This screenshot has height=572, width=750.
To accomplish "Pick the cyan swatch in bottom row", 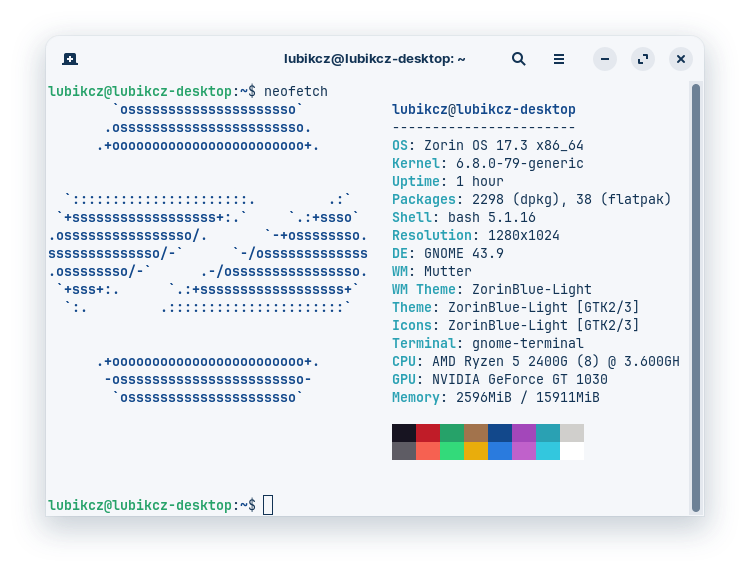I will click(x=548, y=451).
